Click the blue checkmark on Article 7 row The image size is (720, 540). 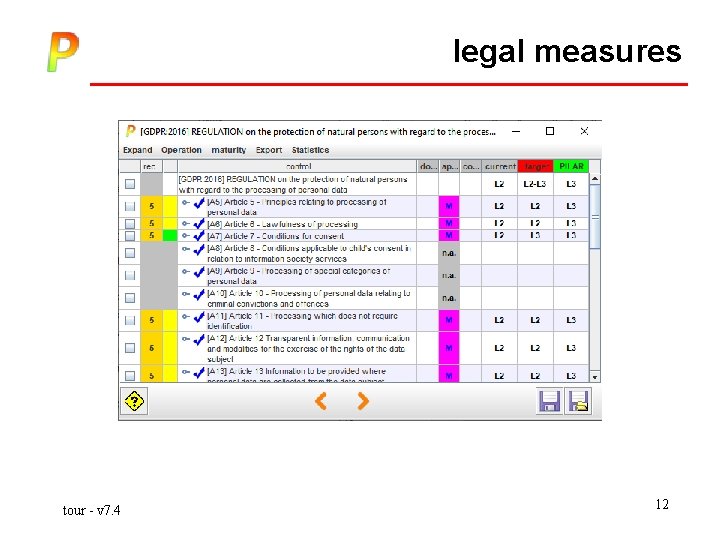click(199, 236)
